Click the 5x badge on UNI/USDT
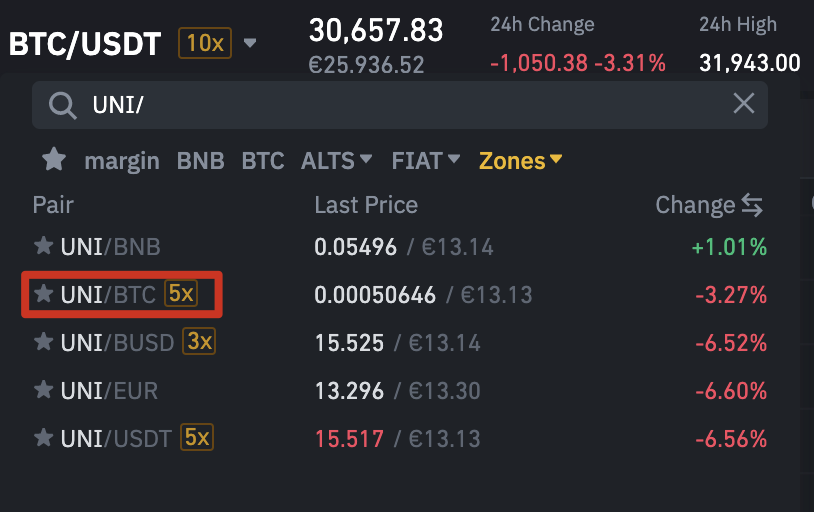This screenshot has width=814, height=512. point(197,437)
